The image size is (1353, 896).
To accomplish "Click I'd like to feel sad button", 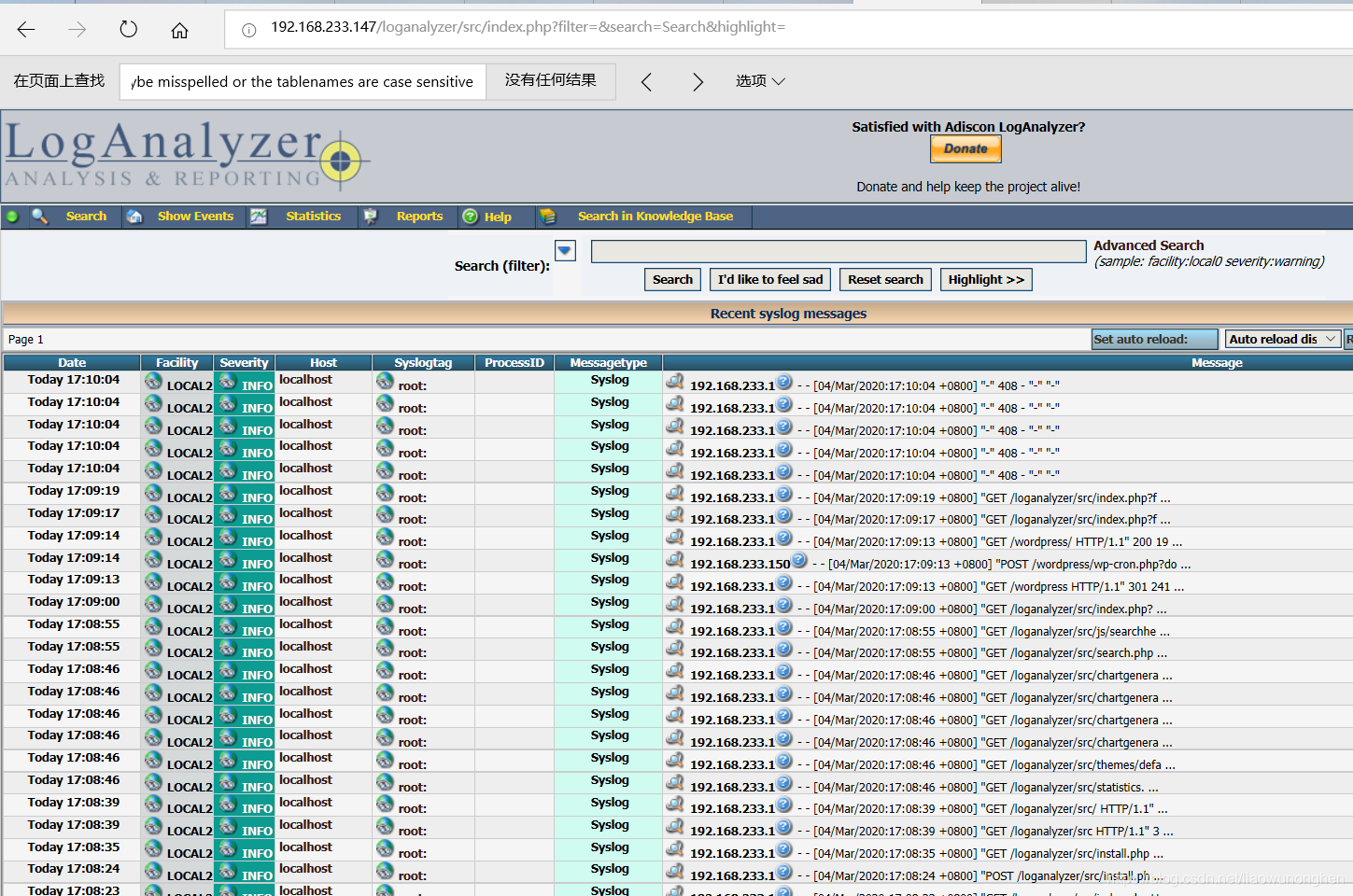I will point(770,279).
